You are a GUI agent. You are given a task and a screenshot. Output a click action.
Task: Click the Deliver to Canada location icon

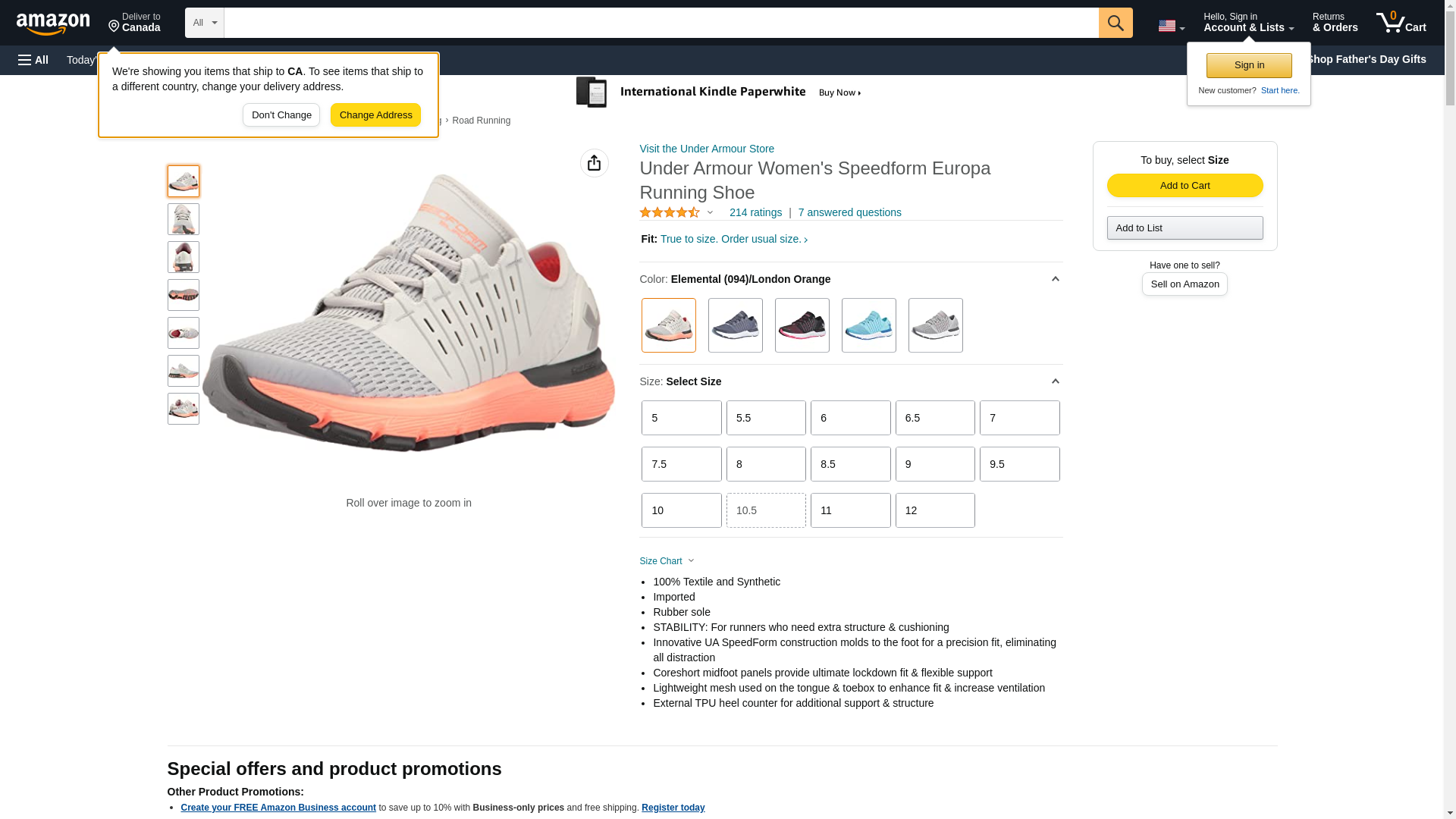click(115, 27)
